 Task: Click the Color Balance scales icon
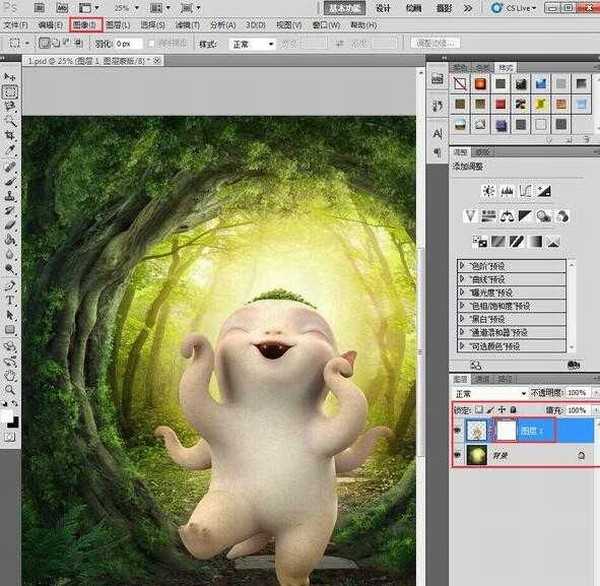click(x=506, y=215)
